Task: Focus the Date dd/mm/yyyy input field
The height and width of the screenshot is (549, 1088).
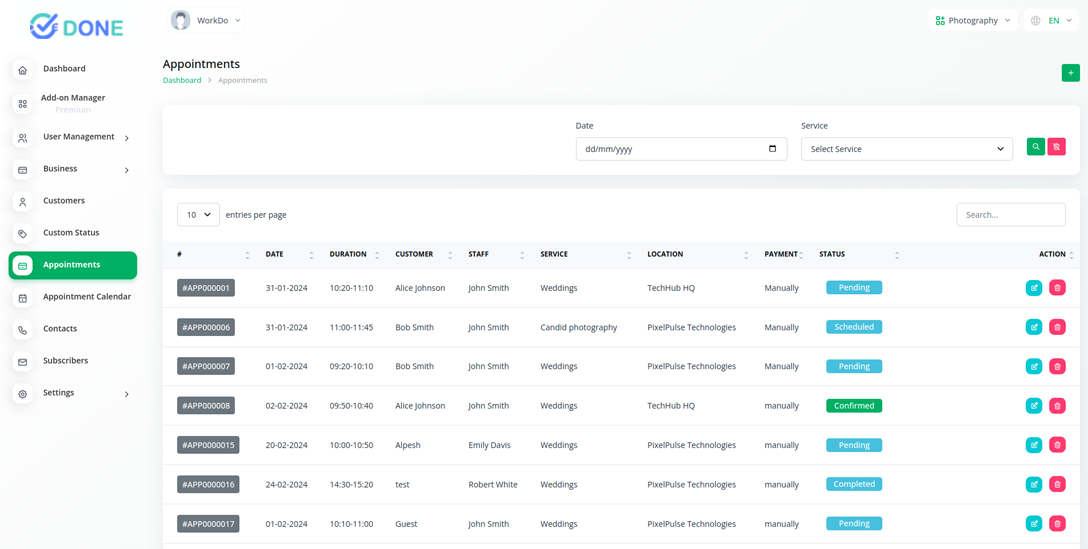Action: coord(681,149)
